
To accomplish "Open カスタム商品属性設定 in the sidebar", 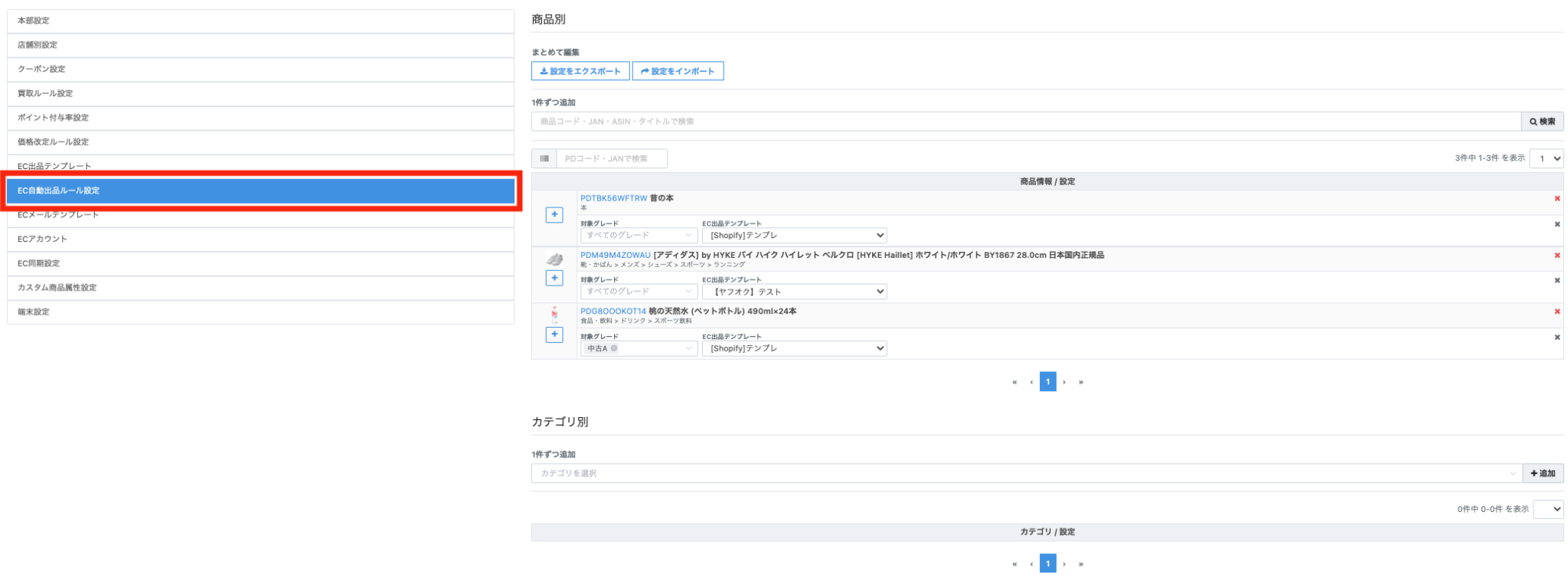I will click(260, 288).
